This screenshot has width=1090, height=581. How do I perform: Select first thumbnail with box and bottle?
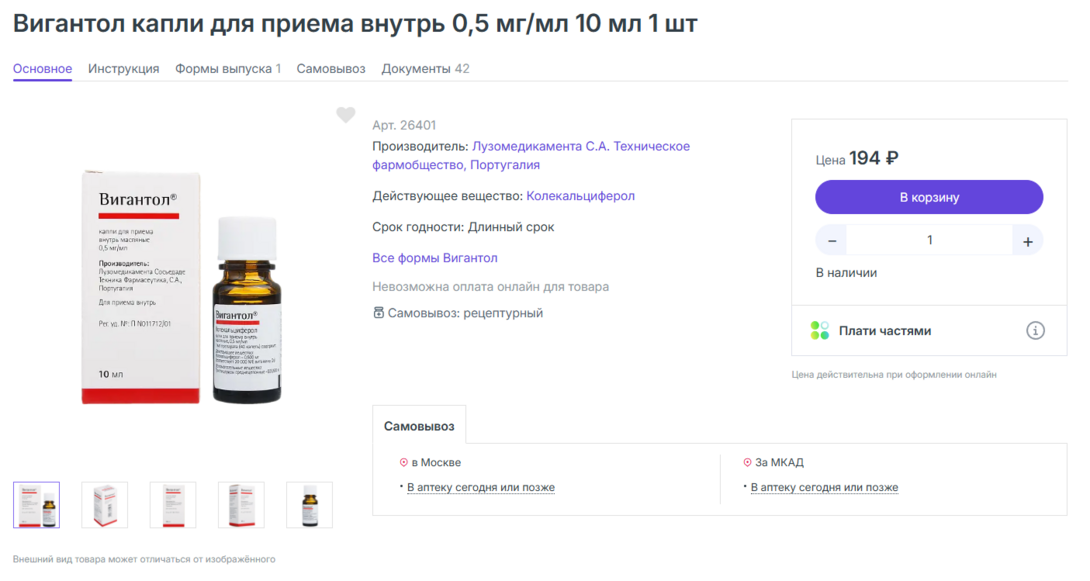(36, 505)
